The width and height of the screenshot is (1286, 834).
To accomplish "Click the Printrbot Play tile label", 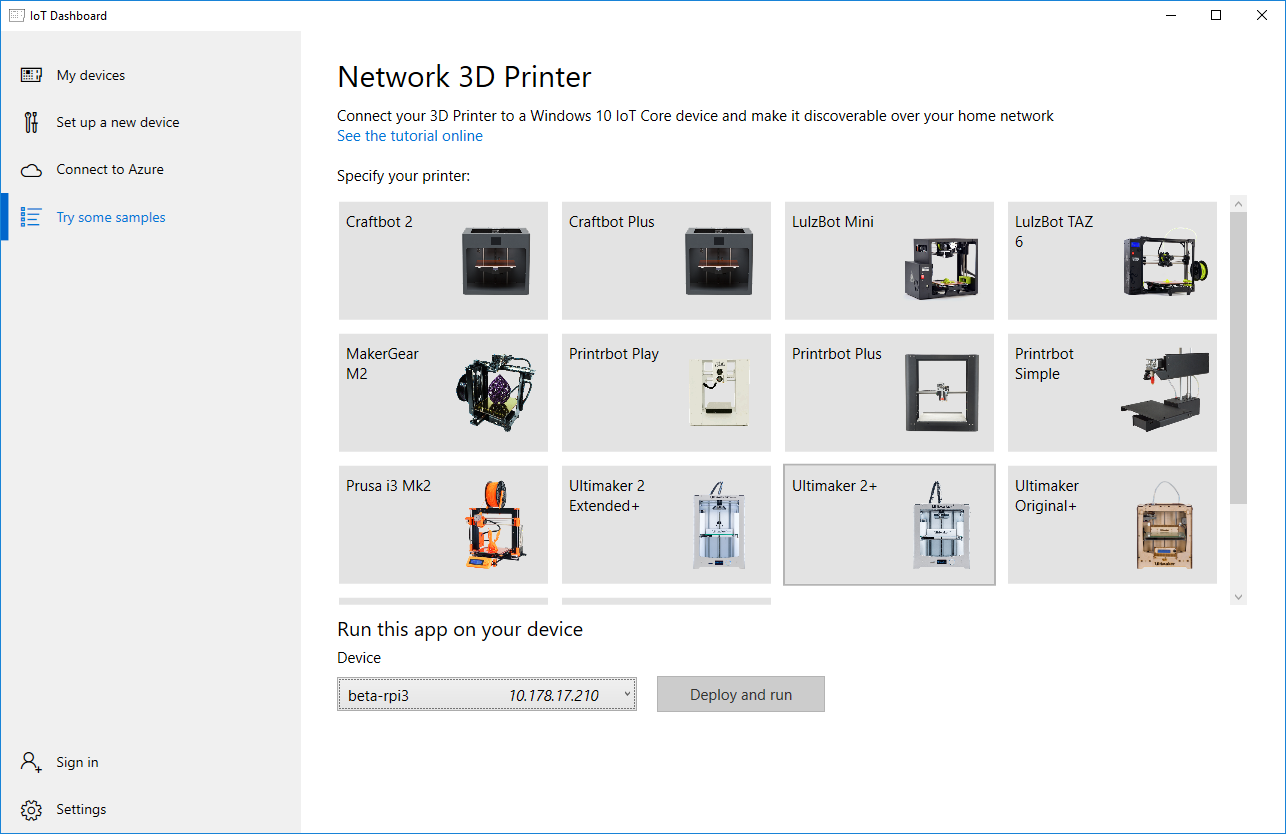I will click(614, 354).
